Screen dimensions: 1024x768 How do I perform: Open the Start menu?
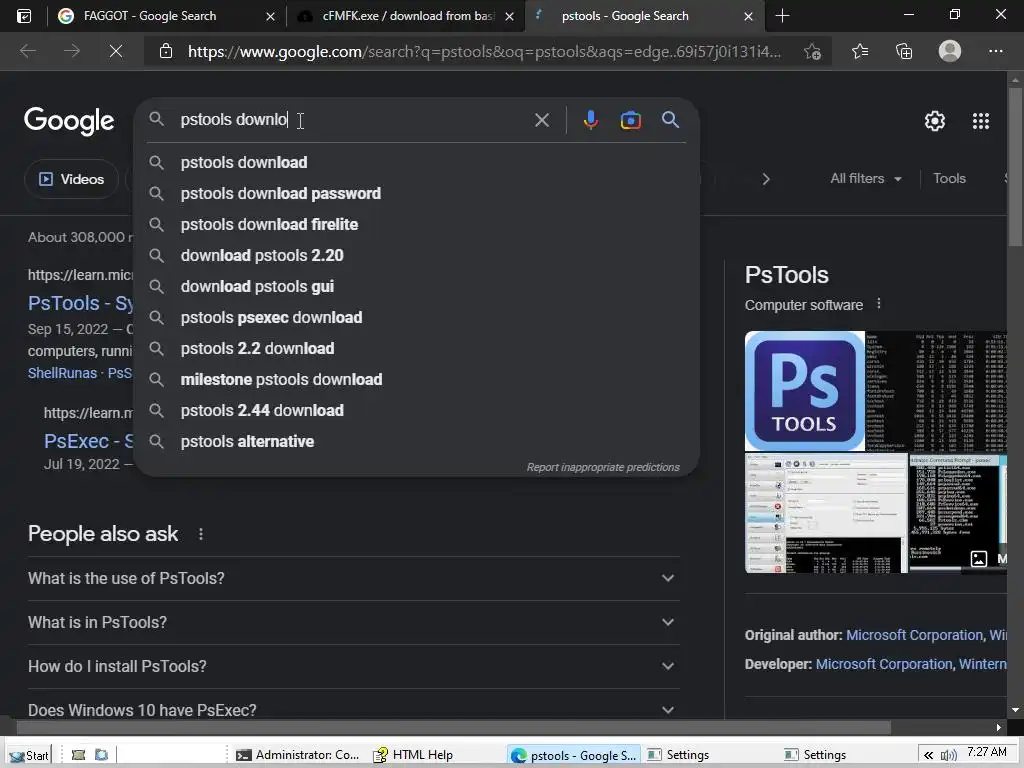29,756
